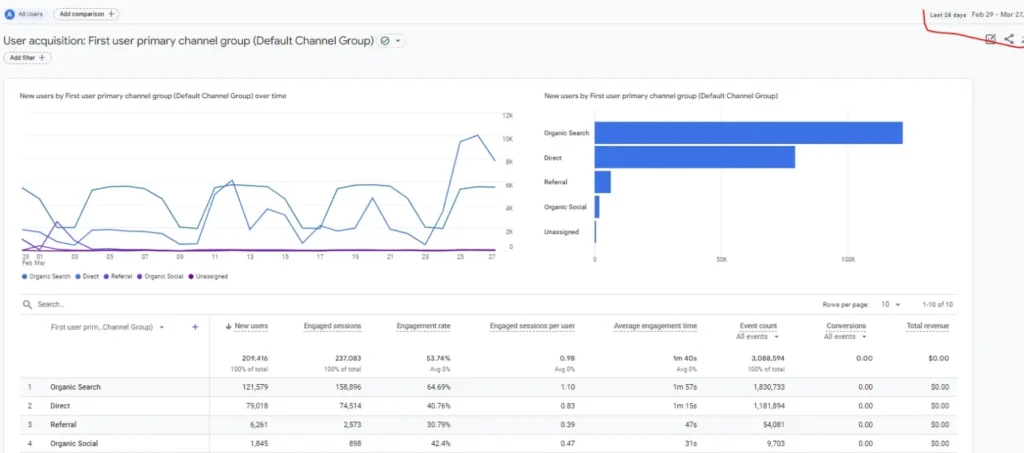Click the share report icon
The height and width of the screenshot is (453, 1024).
(1008, 39)
